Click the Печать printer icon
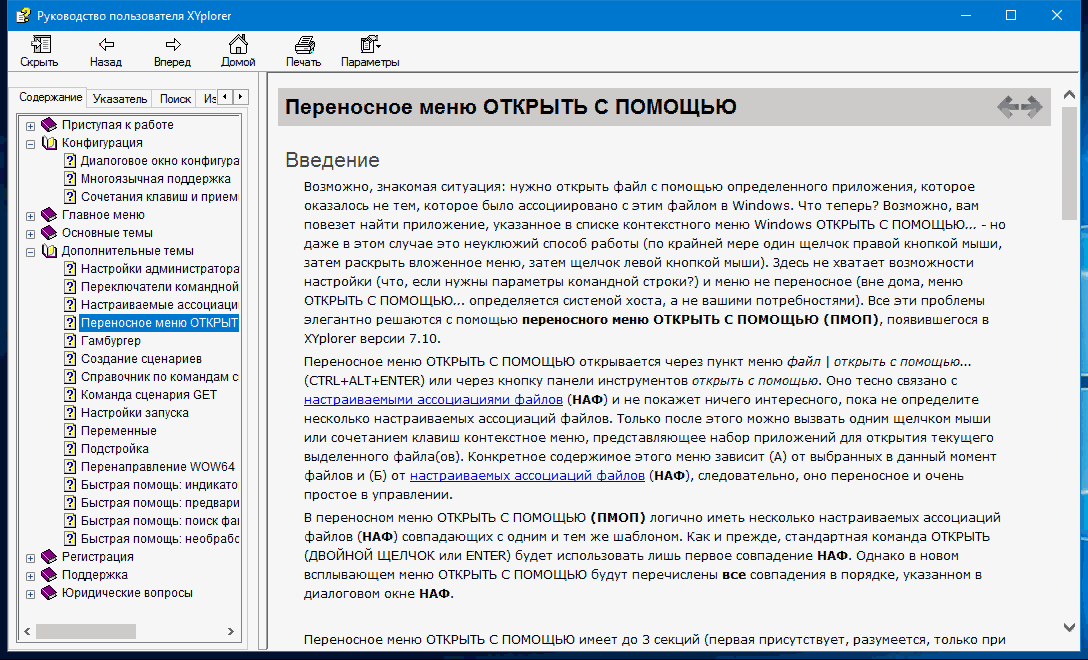 coord(304,45)
